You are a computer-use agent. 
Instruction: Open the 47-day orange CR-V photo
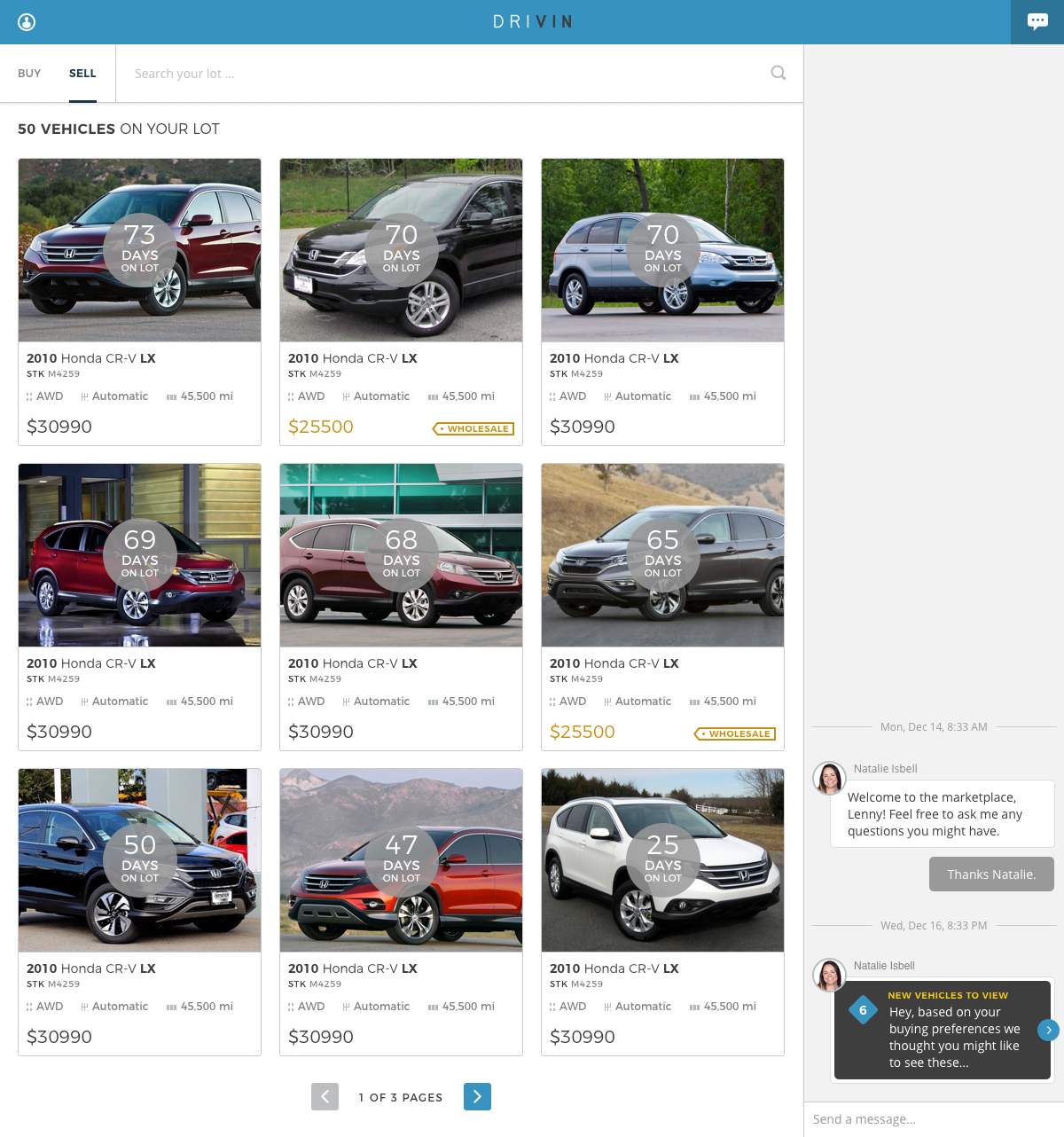point(402,860)
